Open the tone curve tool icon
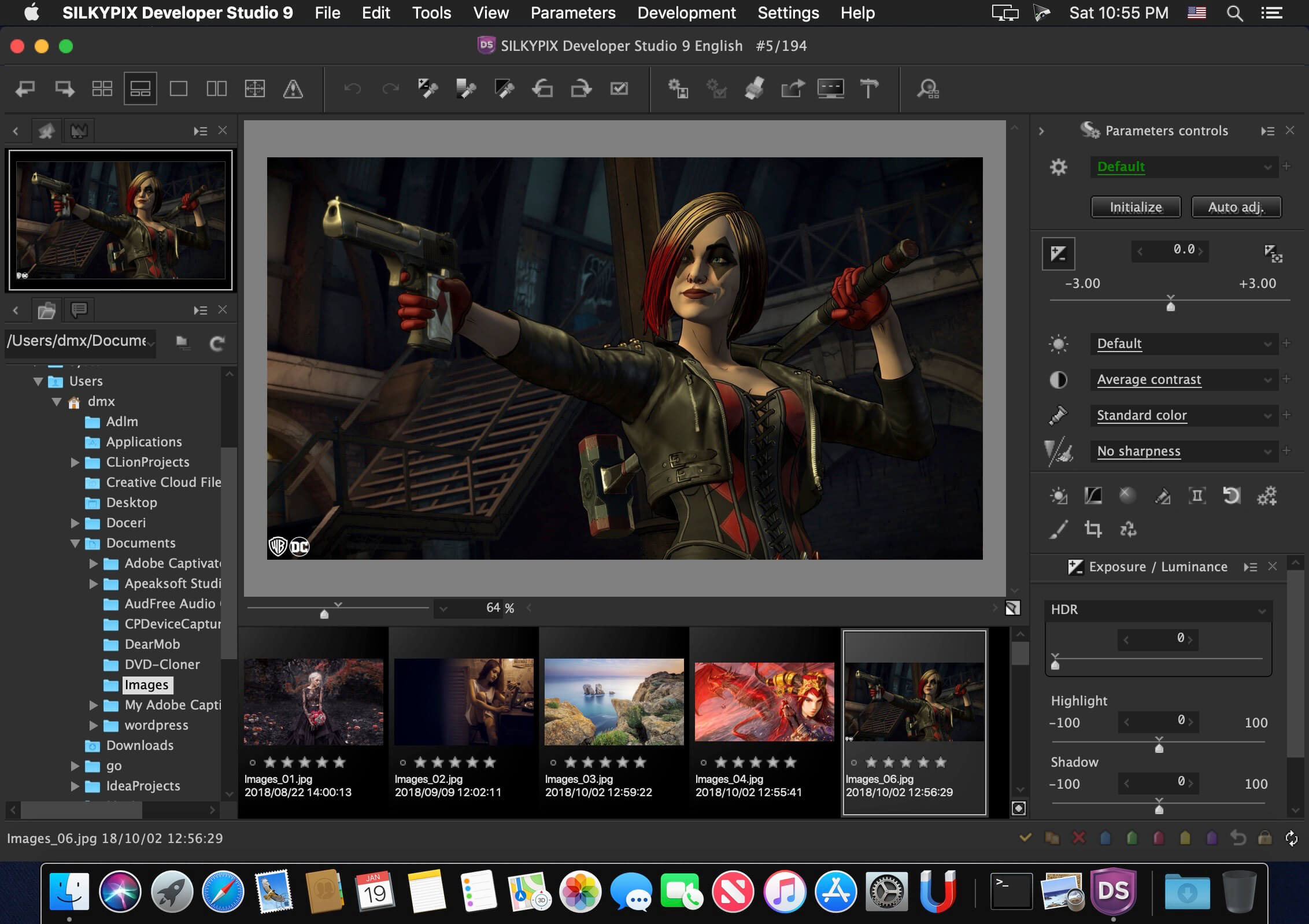 coord(1093,496)
